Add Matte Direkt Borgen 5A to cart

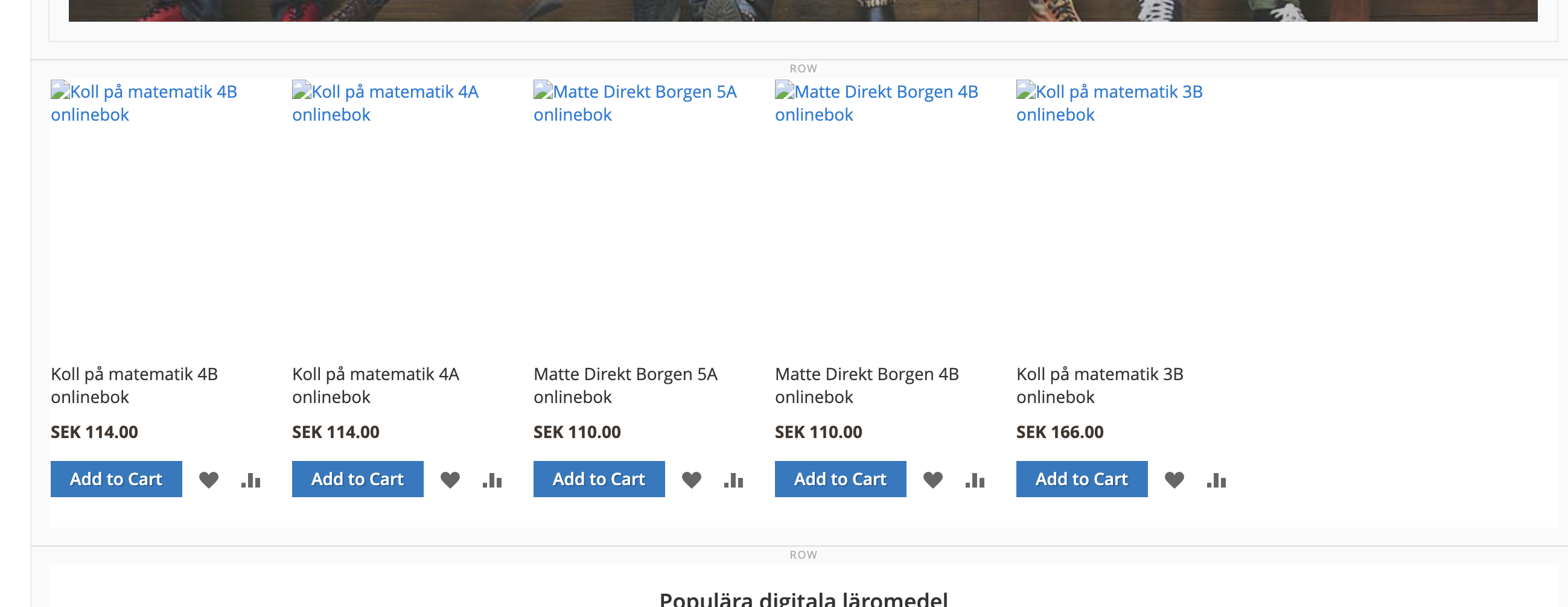[599, 479]
